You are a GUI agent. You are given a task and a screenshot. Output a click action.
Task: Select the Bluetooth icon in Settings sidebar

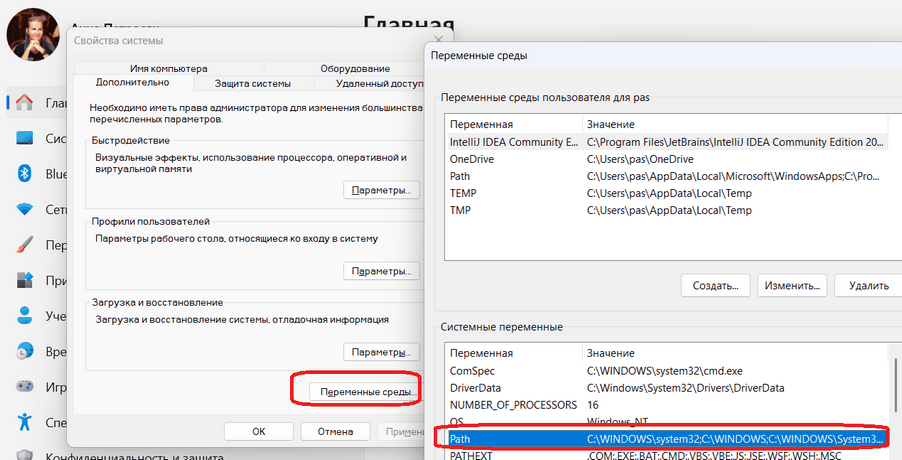24,174
